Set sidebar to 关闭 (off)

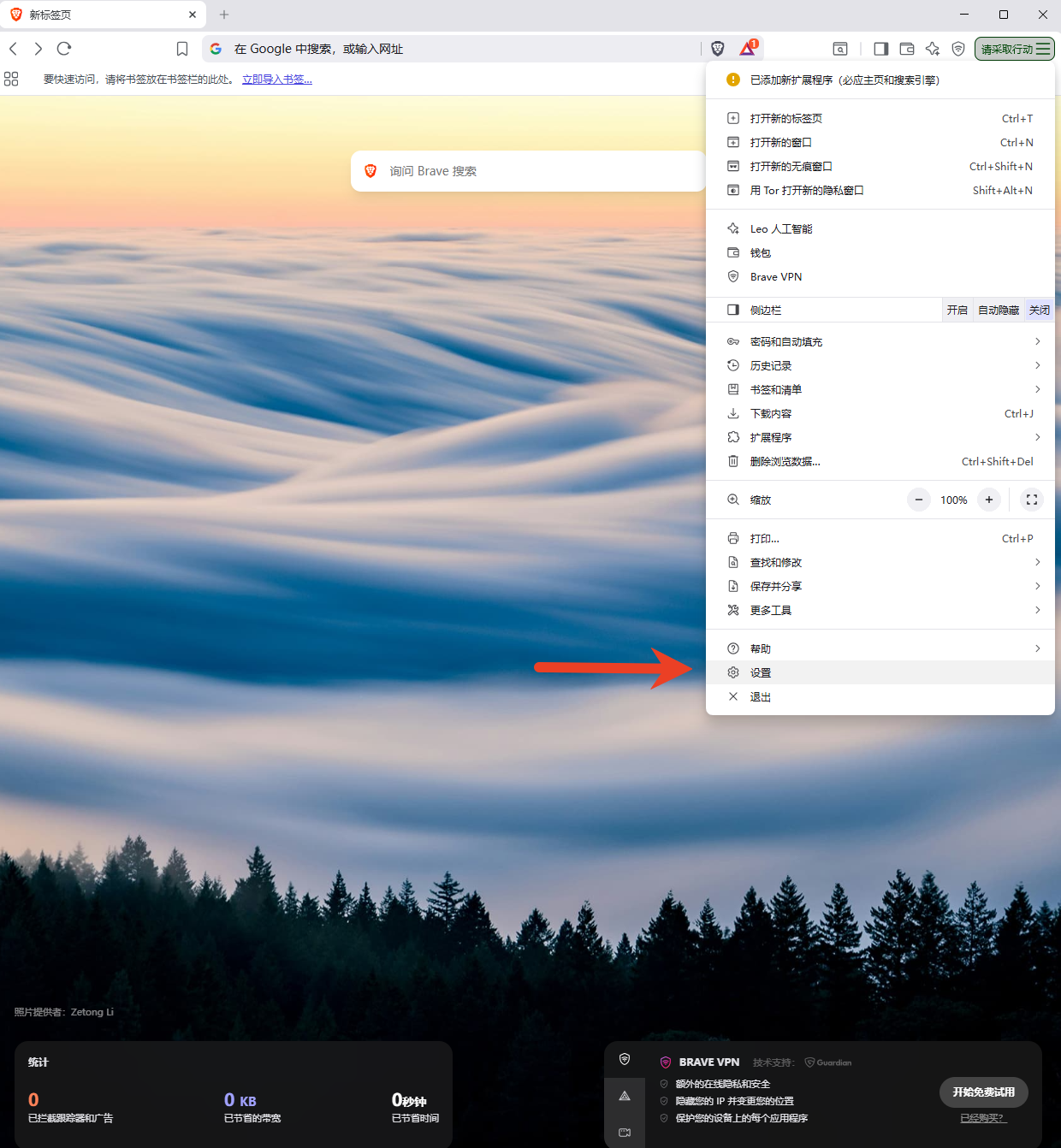1039,310
